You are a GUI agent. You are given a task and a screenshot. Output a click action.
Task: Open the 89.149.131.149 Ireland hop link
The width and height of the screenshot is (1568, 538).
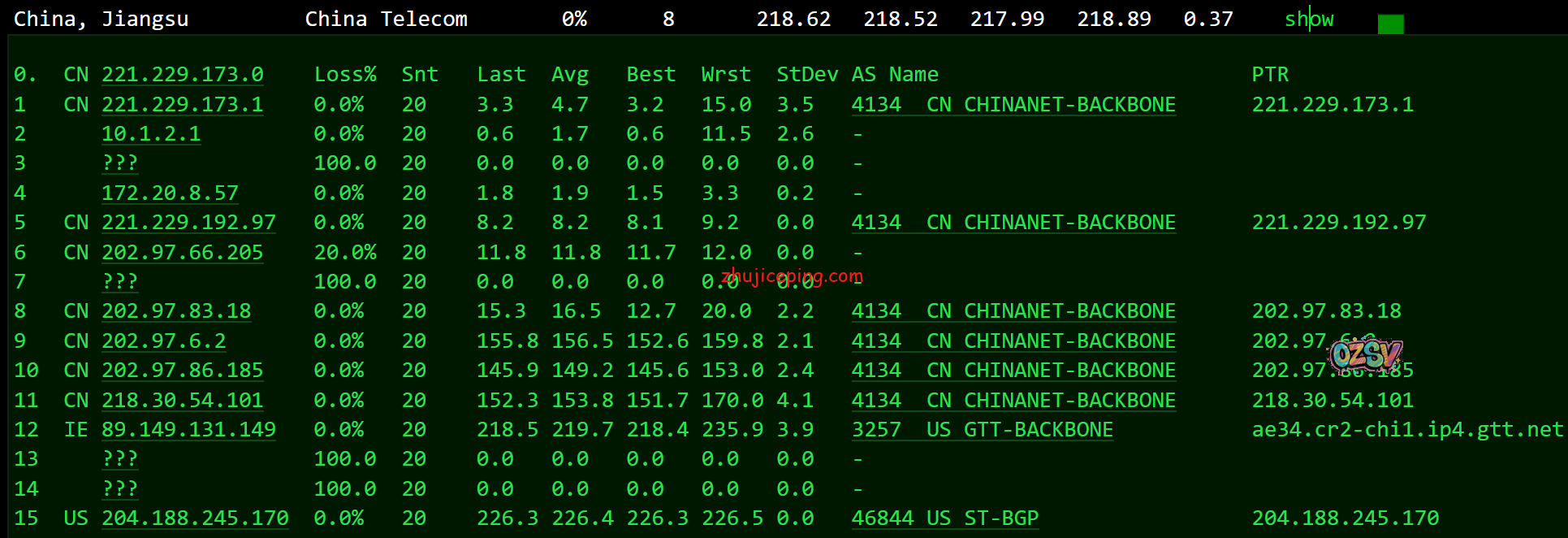click(188, 430)
